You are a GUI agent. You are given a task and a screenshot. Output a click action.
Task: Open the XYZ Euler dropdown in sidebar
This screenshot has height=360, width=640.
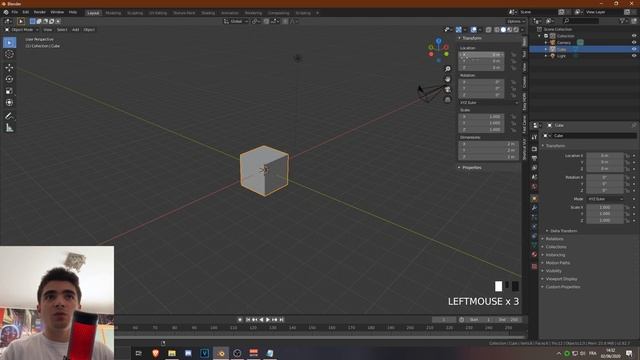point(489,103)
